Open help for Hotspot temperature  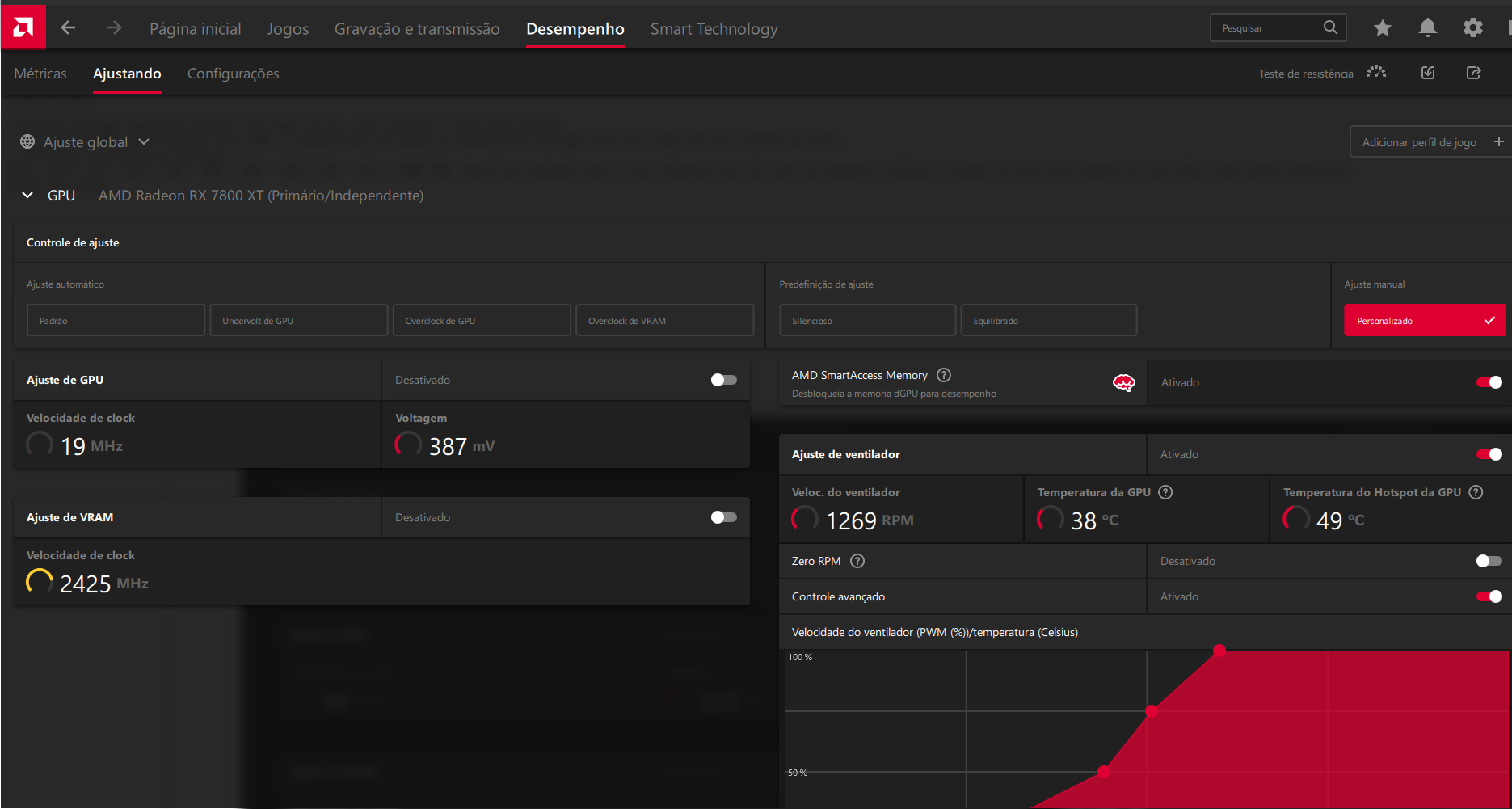(1476, 492)
